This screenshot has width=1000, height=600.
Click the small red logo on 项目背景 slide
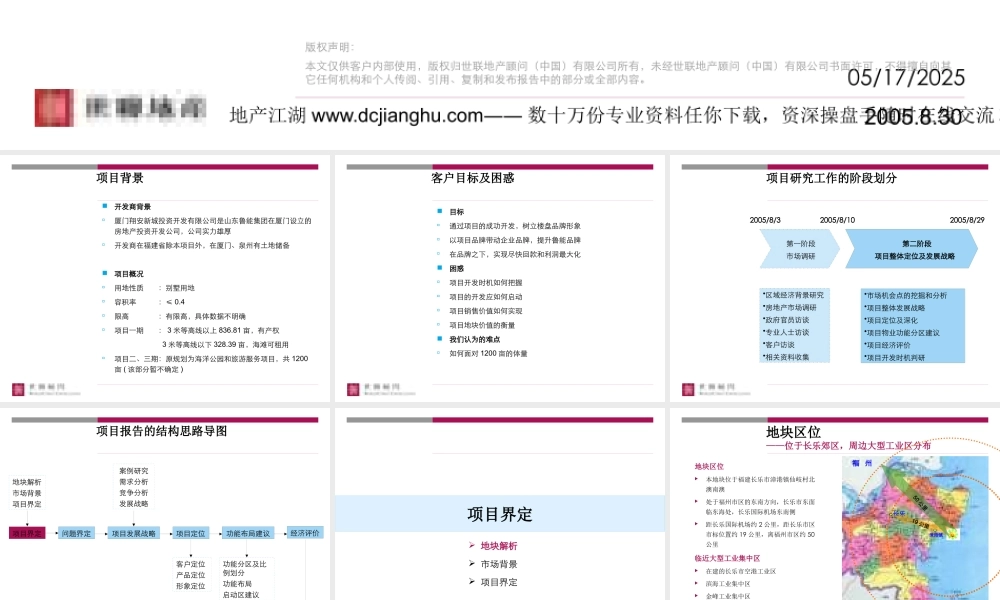tap(18, 389)
